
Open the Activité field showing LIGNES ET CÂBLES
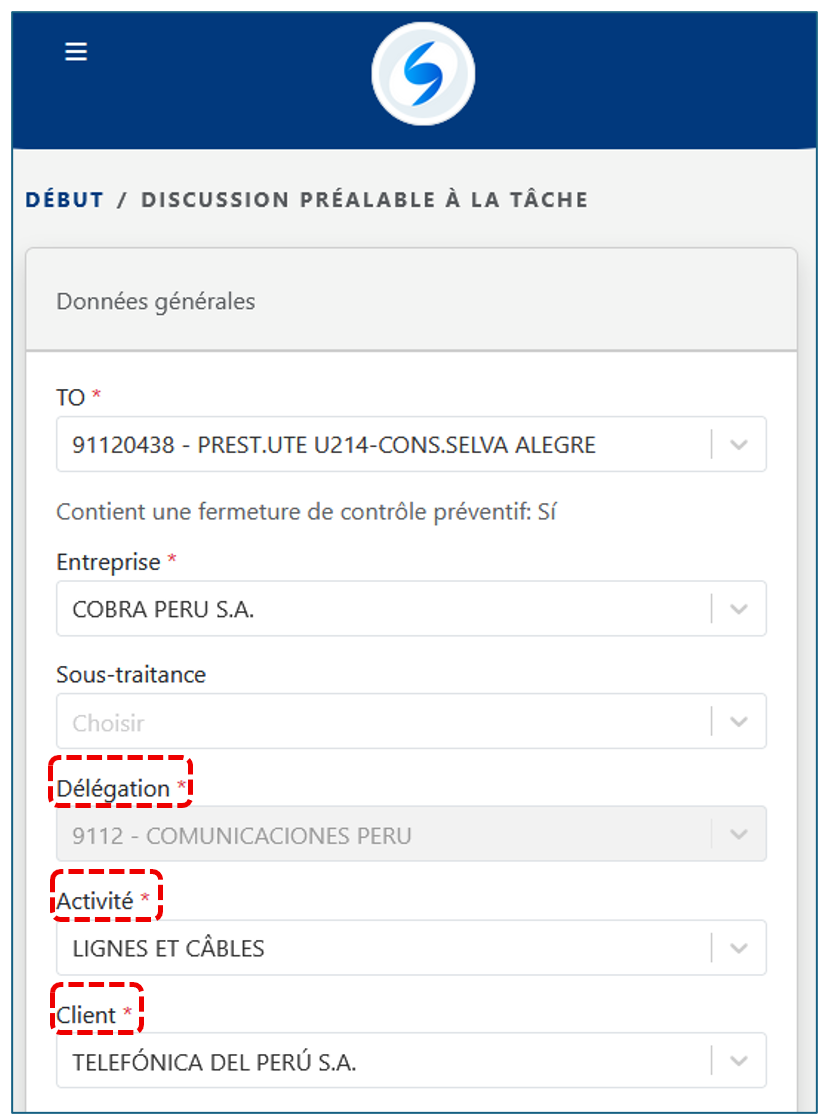pos(380,948)
